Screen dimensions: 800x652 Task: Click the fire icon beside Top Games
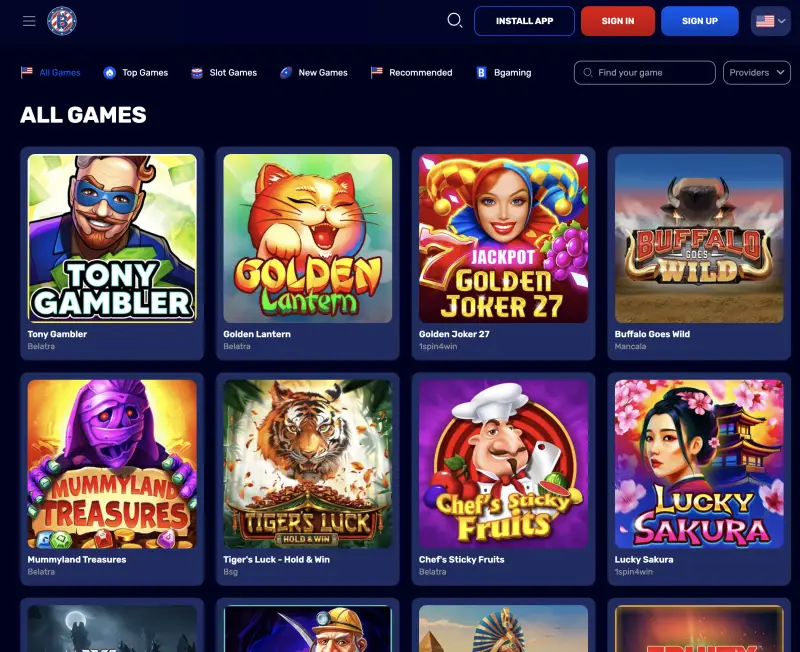pos(109,72)
